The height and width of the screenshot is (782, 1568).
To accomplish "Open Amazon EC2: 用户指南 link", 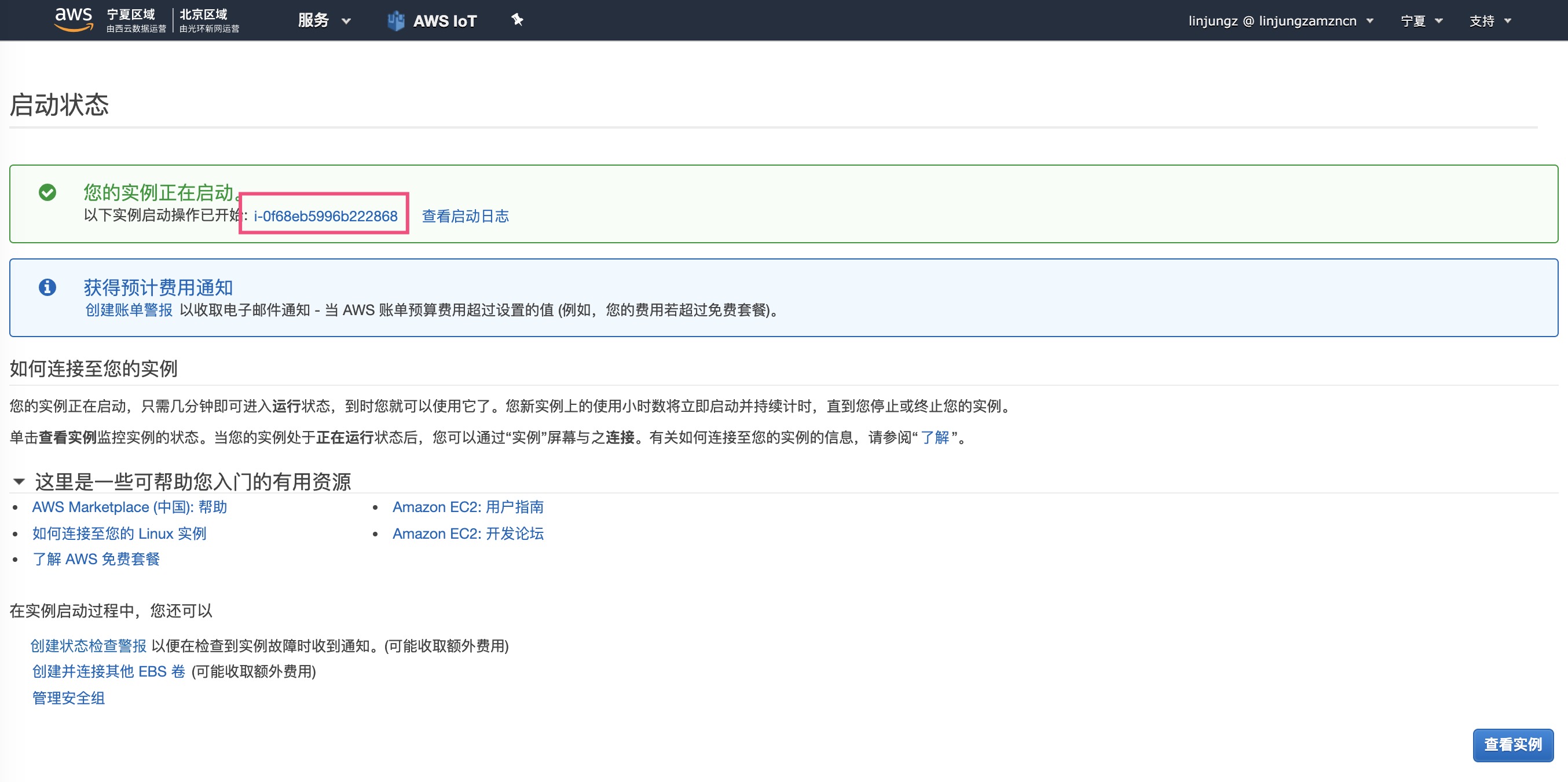I will 467,507.
